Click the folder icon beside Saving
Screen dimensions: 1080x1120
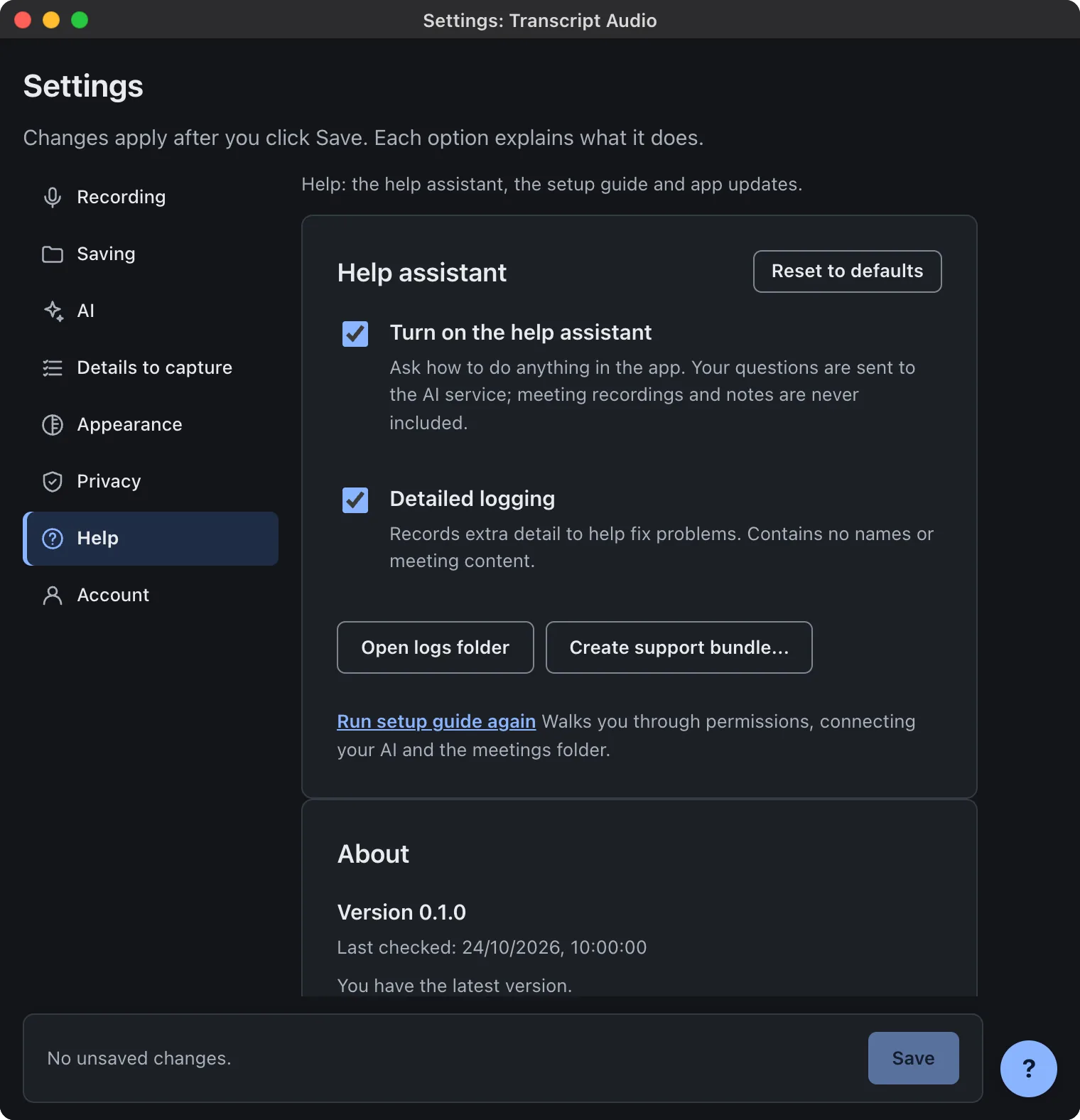(x=53, y=254)
